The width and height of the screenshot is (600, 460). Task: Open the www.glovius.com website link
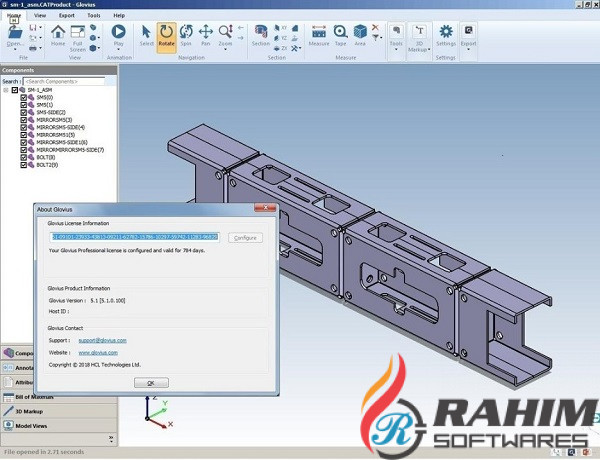tap(98, 352)
